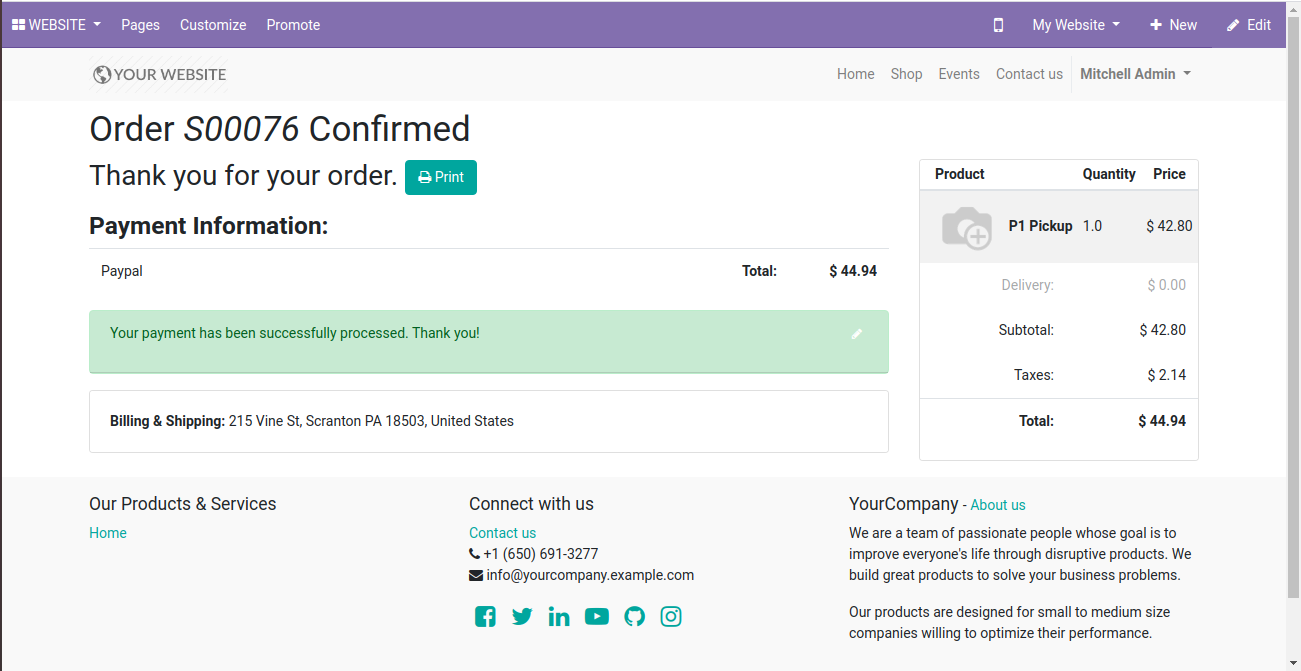Click the Edit page button
Image resolution: width=1301 pixels, height=671 pixels.
pos(1249,25)
